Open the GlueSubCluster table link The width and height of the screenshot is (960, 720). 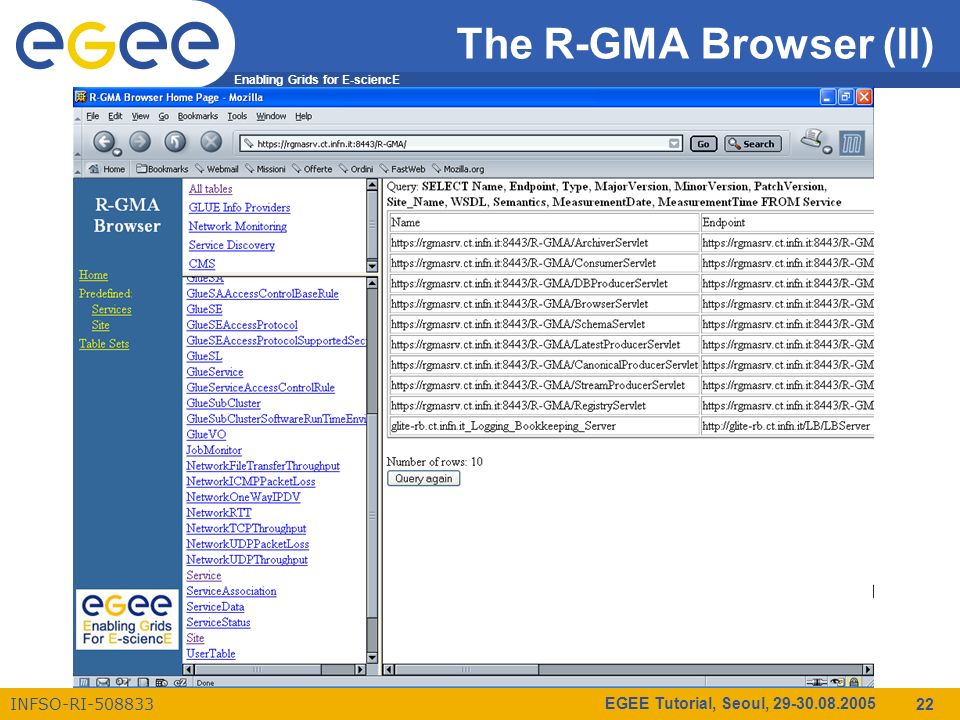coord(223,403)
